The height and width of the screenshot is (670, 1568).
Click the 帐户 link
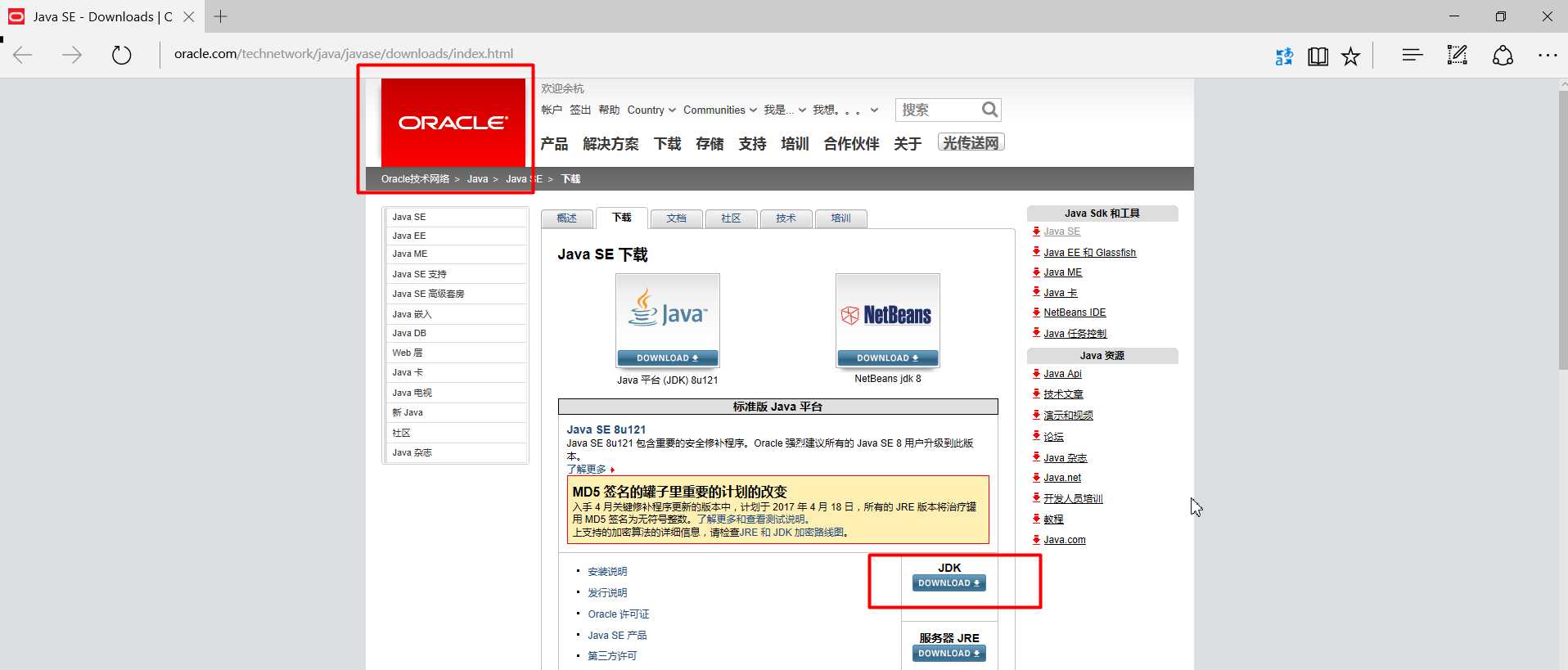coord(552,110)
